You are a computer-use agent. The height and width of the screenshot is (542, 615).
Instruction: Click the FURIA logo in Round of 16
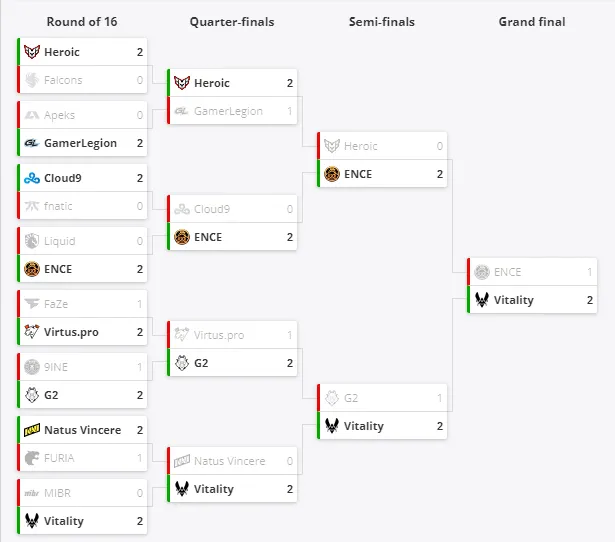32,458
